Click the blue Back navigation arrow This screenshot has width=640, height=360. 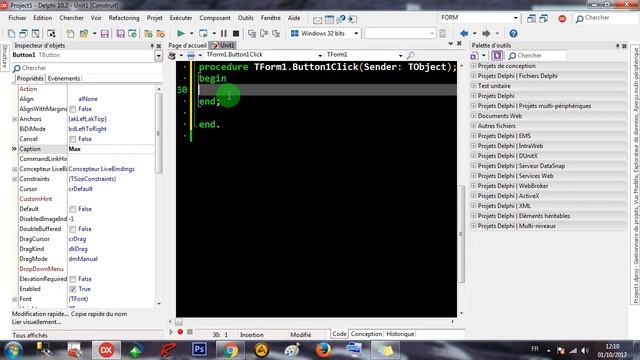pyautogui.click(x=464, y=33)
